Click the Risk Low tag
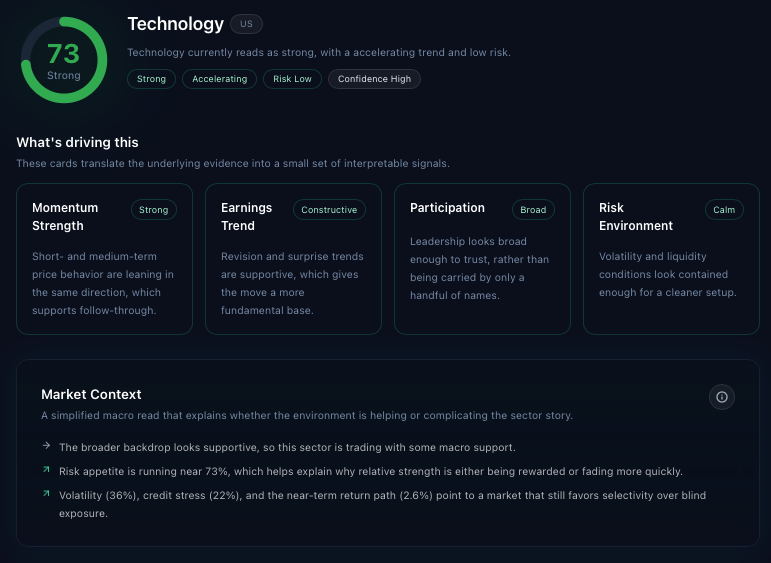 [292, 79]
